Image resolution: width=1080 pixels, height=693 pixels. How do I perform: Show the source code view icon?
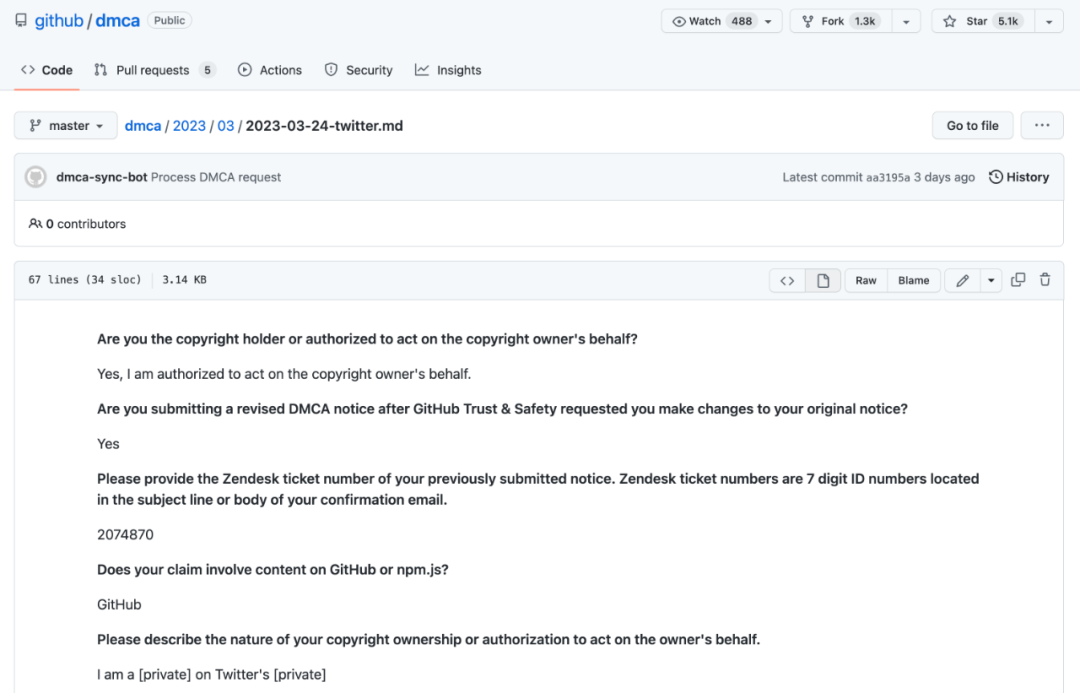(787, 281)
